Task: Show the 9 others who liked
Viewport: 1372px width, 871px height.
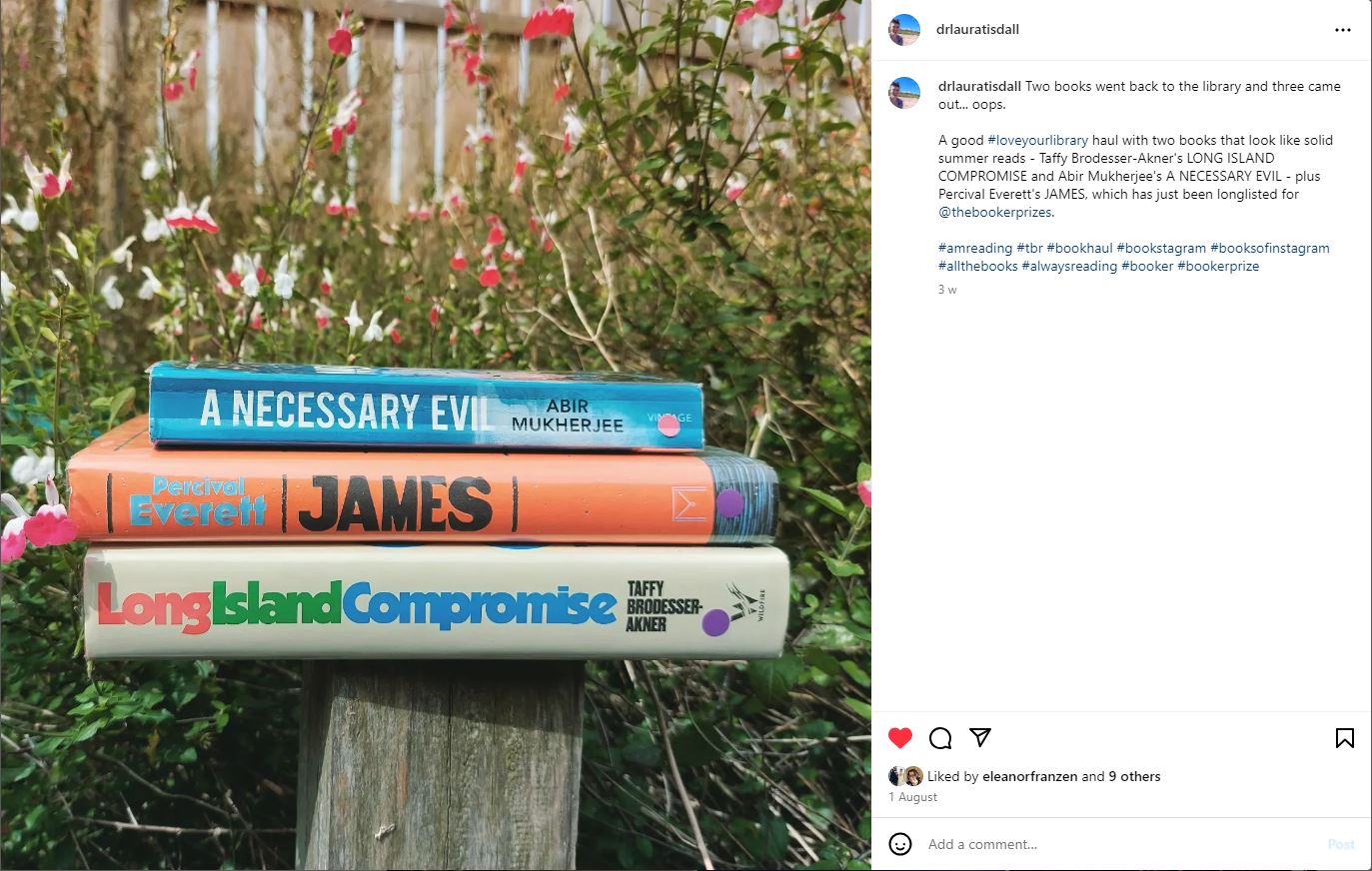Action: [1134, 776]
